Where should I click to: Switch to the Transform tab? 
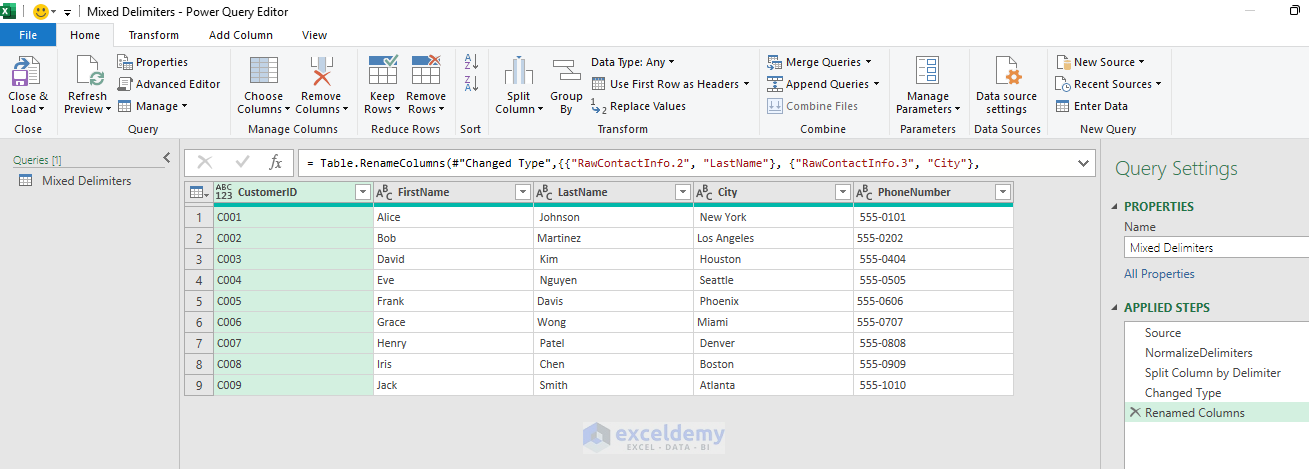tap(154, 35)
